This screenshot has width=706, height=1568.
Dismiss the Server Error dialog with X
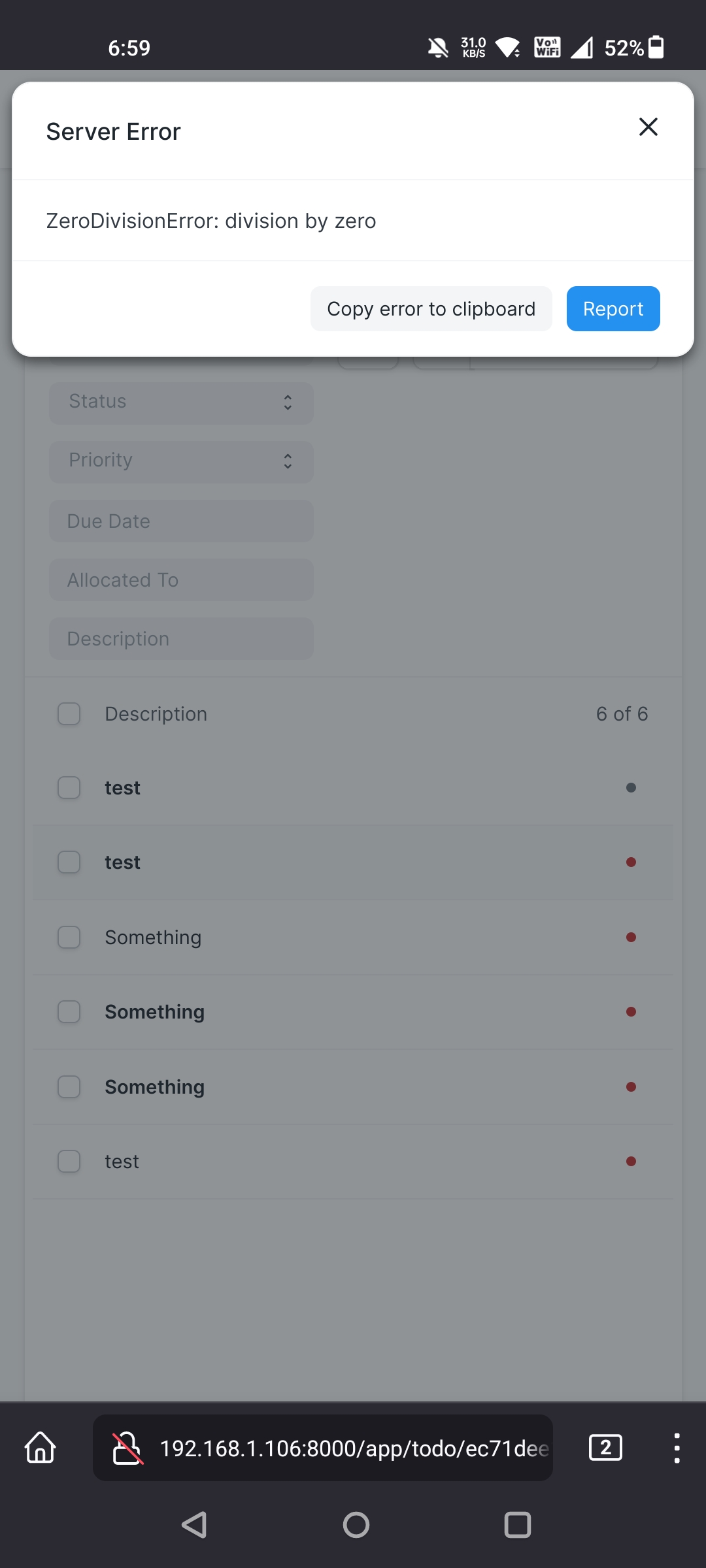click(648, 127)
